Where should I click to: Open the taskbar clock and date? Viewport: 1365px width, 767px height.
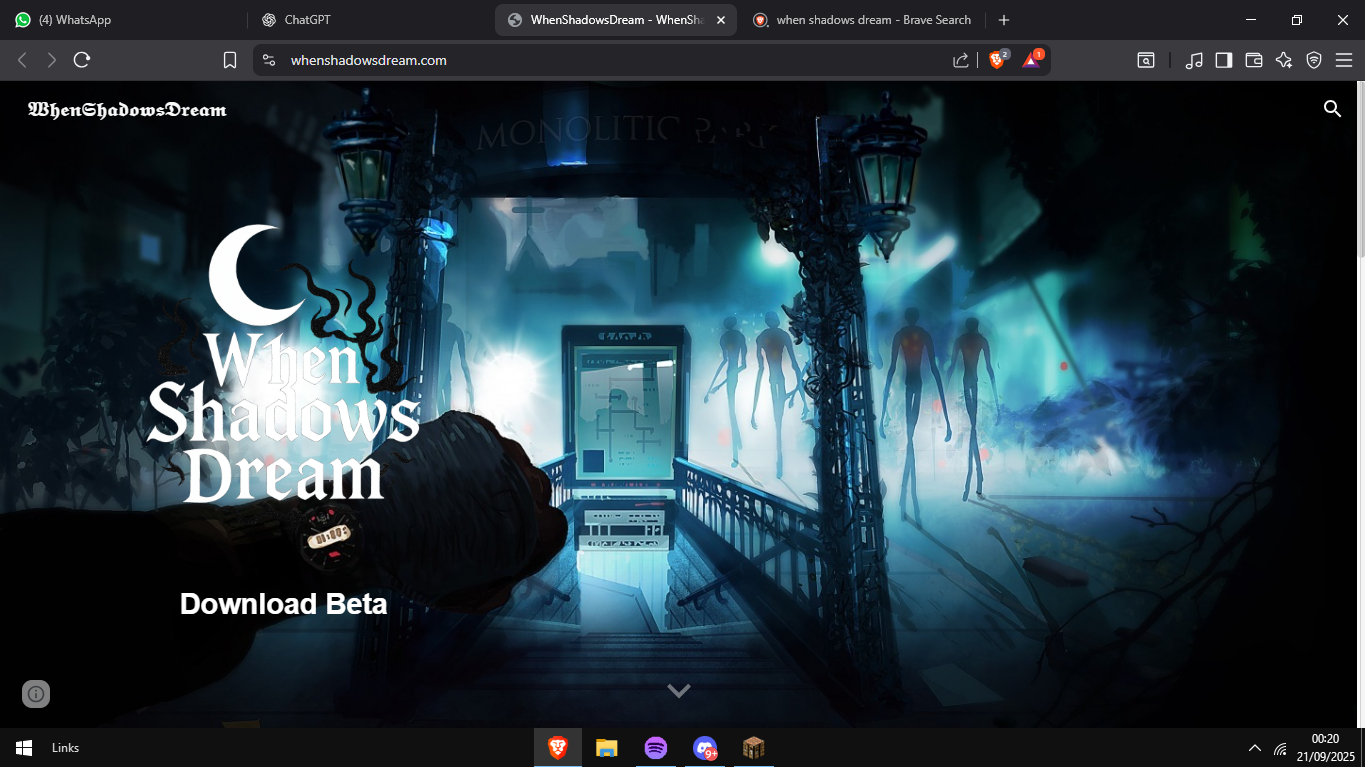tap(1325, 748)
